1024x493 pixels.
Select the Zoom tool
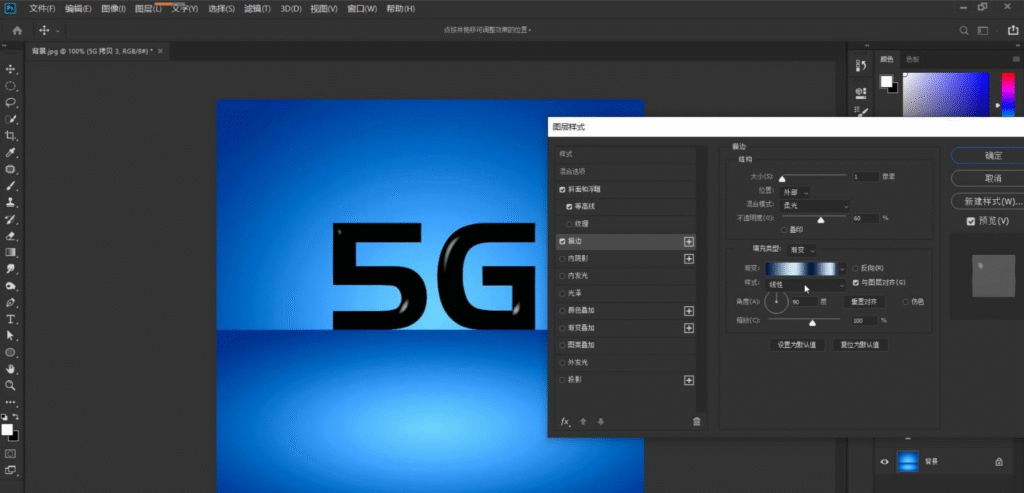(10, 385)
